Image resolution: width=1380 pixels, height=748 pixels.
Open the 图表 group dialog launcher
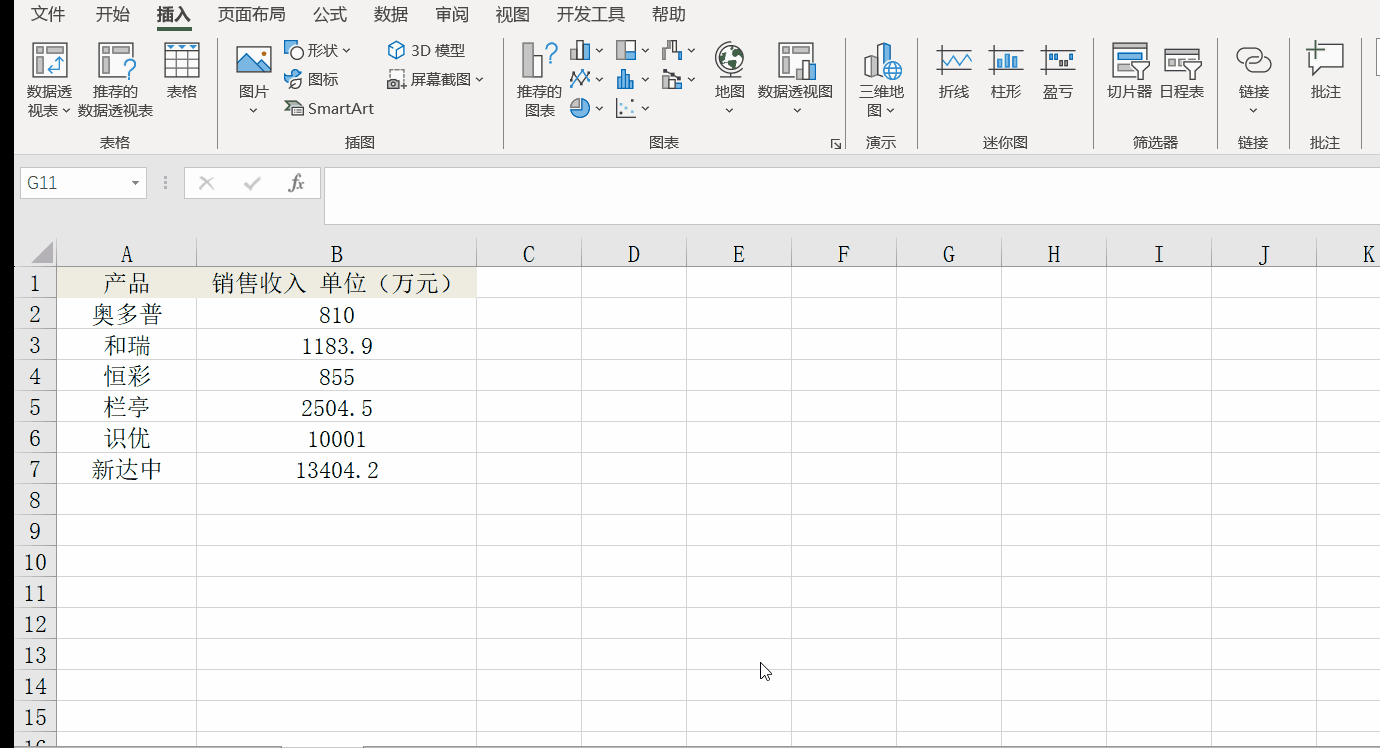pyautogui.click(x=835, y=144)
